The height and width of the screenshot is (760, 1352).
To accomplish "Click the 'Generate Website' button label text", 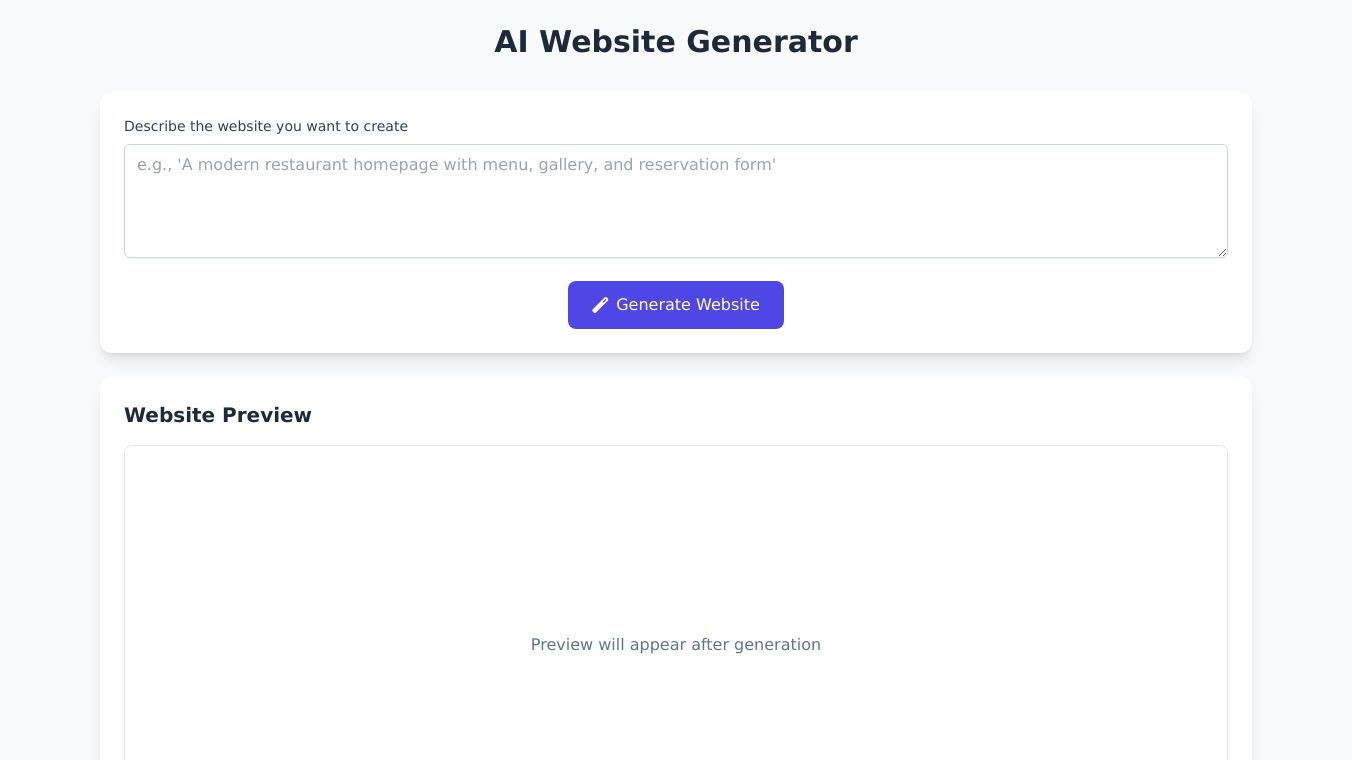I will [x=687, y=305].
